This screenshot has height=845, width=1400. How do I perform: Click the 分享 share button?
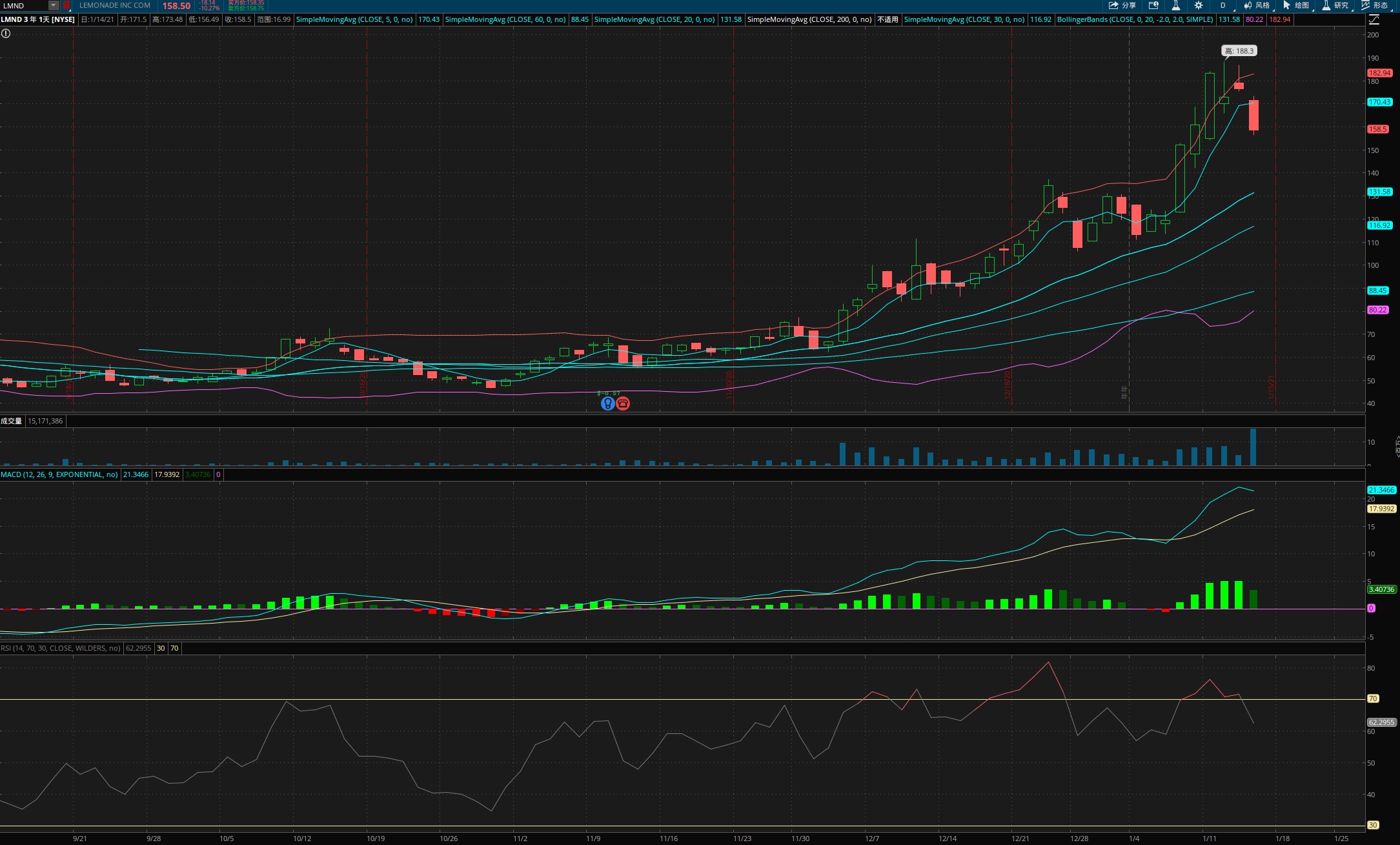[1122, 5]
